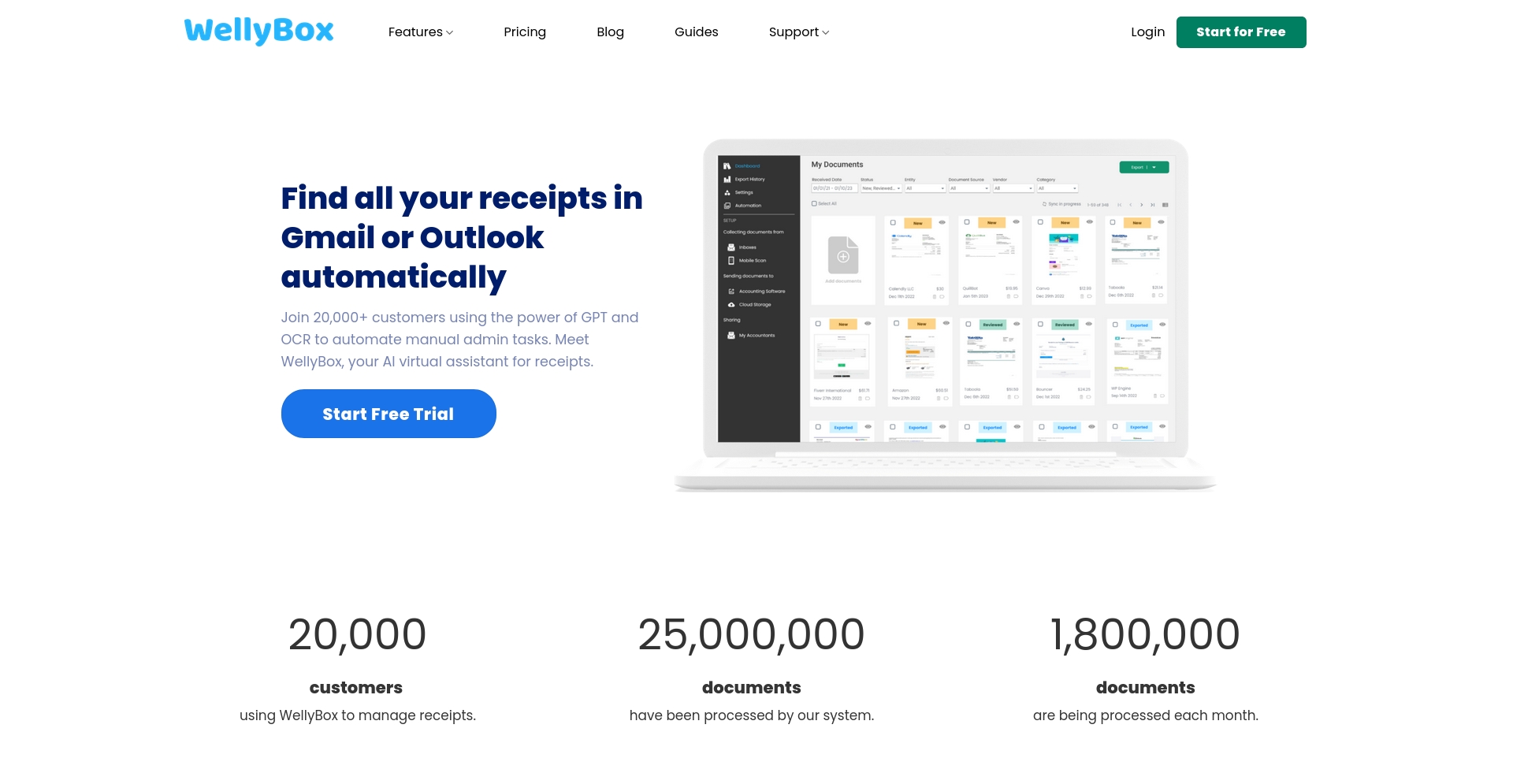Click the laptop My Documents screenshot image
Screen dimensions: 1513x784
tap(946, 315)
